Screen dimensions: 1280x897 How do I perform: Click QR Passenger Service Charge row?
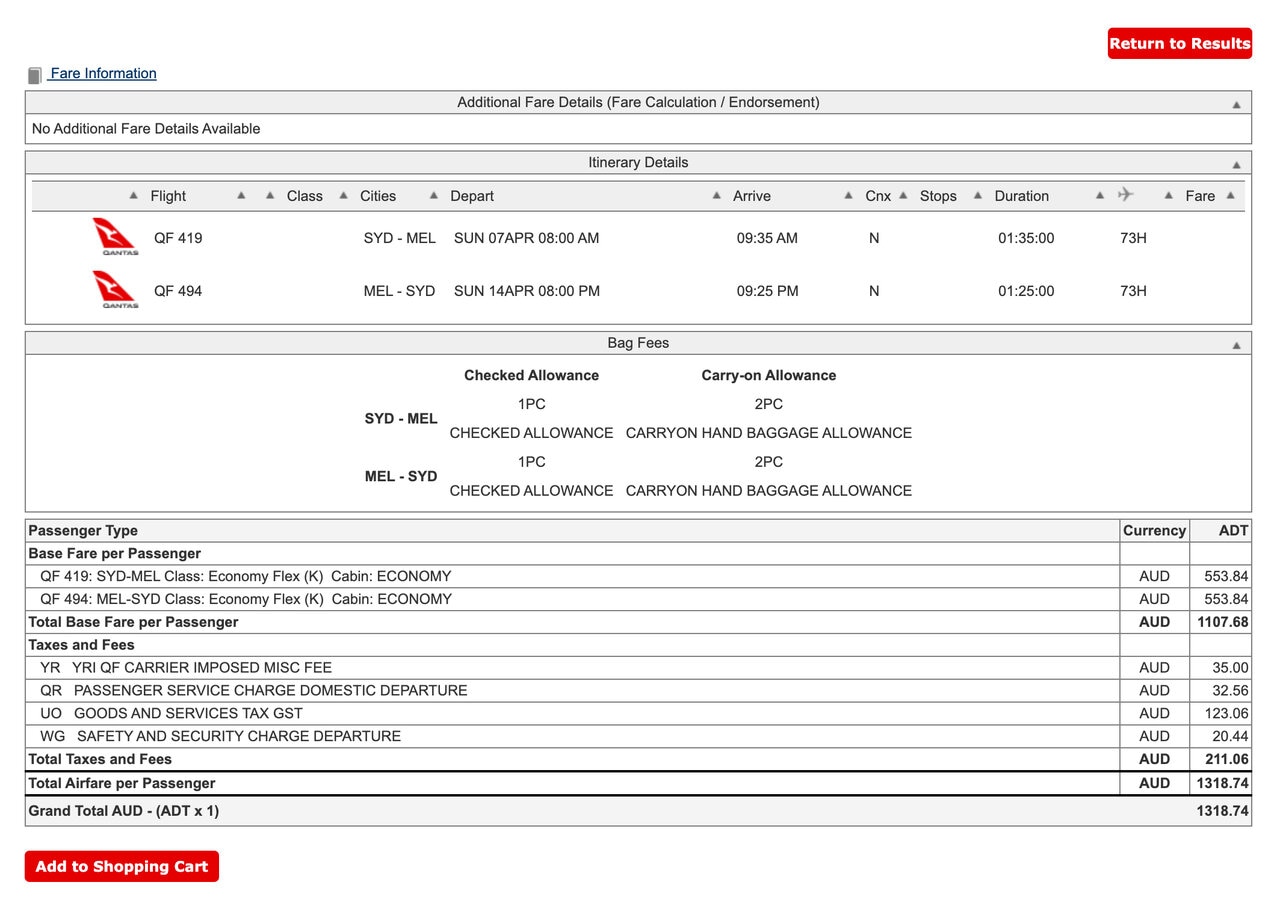(x=637, y=690)
